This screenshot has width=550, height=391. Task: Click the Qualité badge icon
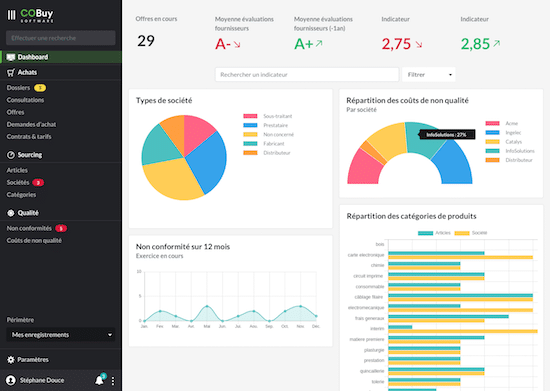coord(11,213)
